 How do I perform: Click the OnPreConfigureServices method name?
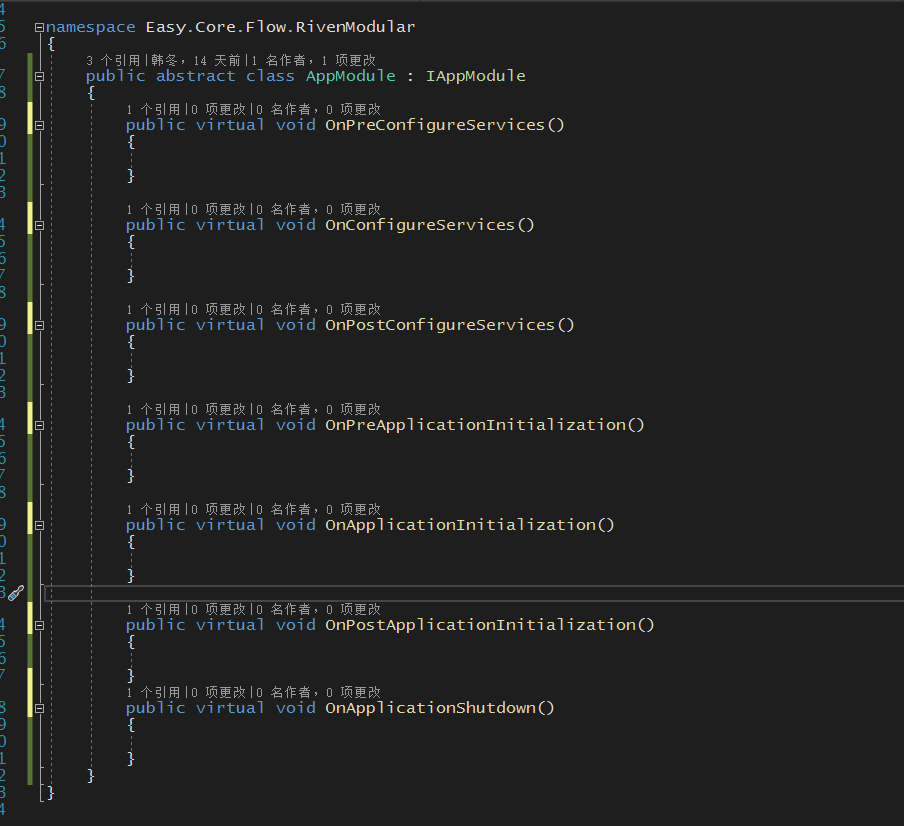click(435, 125)
